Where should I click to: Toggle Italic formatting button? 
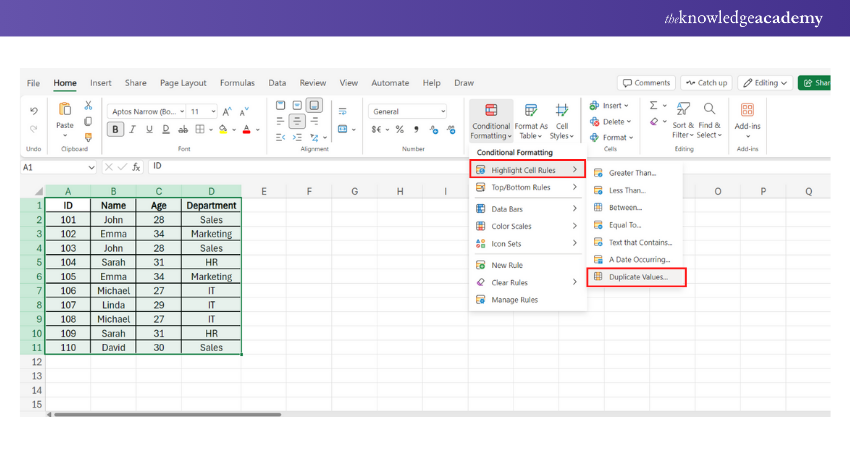133,129
